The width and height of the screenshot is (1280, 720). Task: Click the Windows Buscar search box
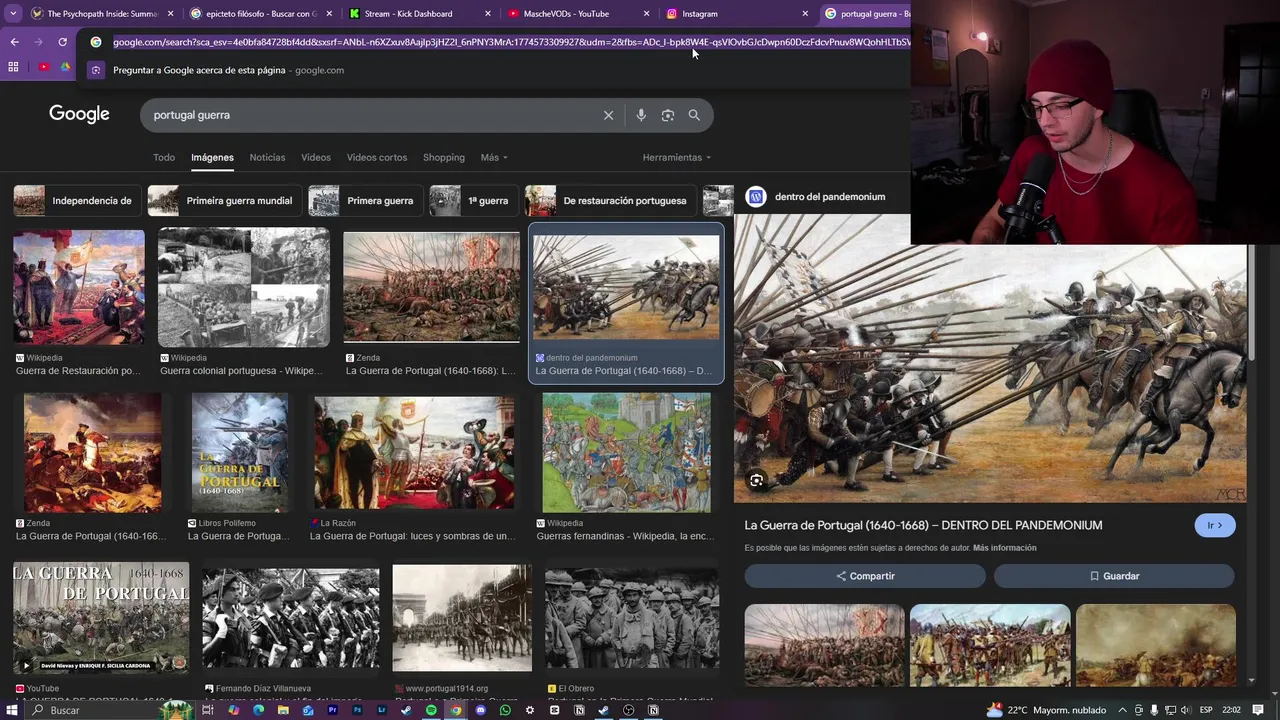tap(110, 710)
